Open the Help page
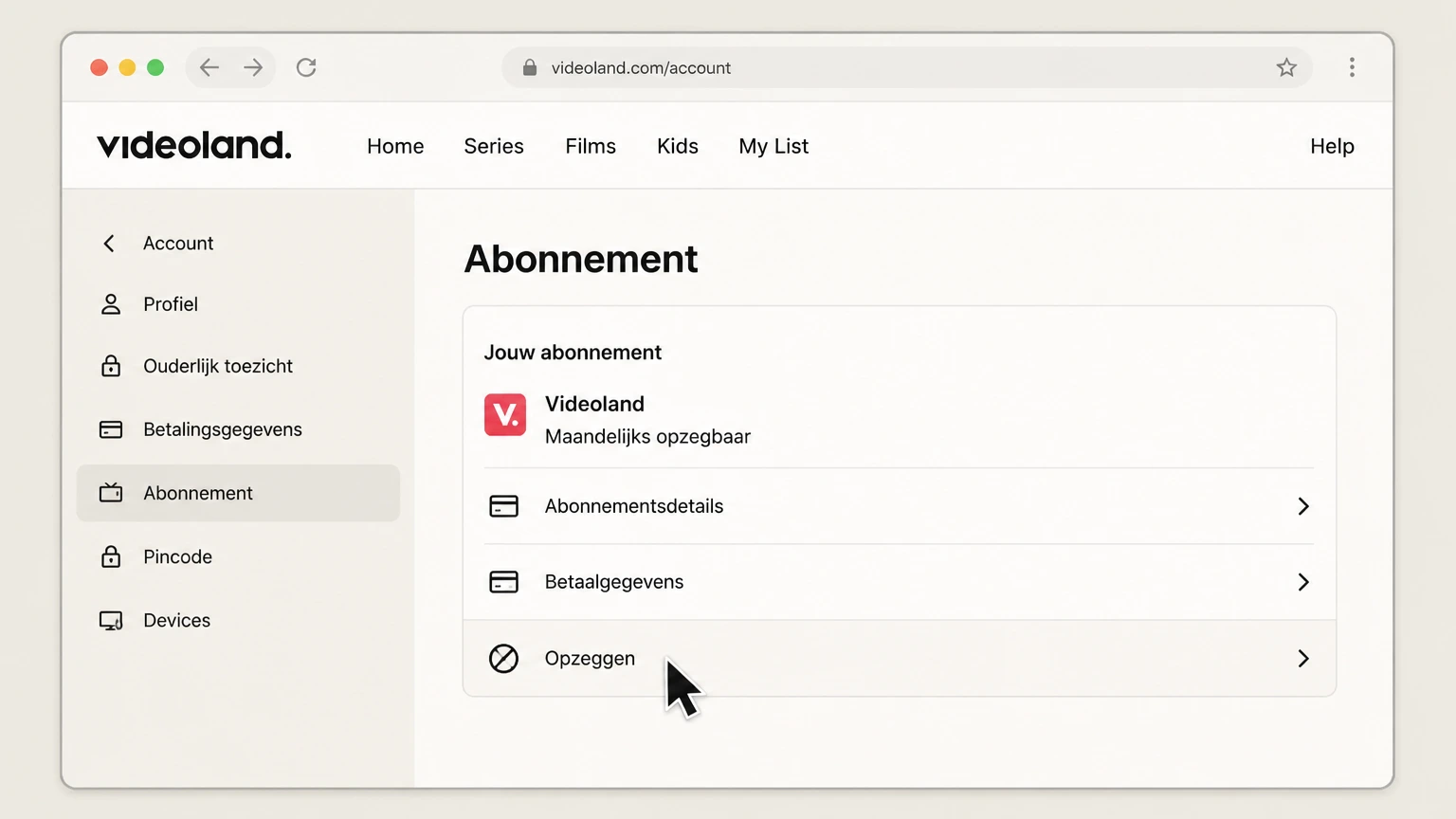This screenshot has height=819, width=1456. pyautogui.click(x=1332, y=146)
